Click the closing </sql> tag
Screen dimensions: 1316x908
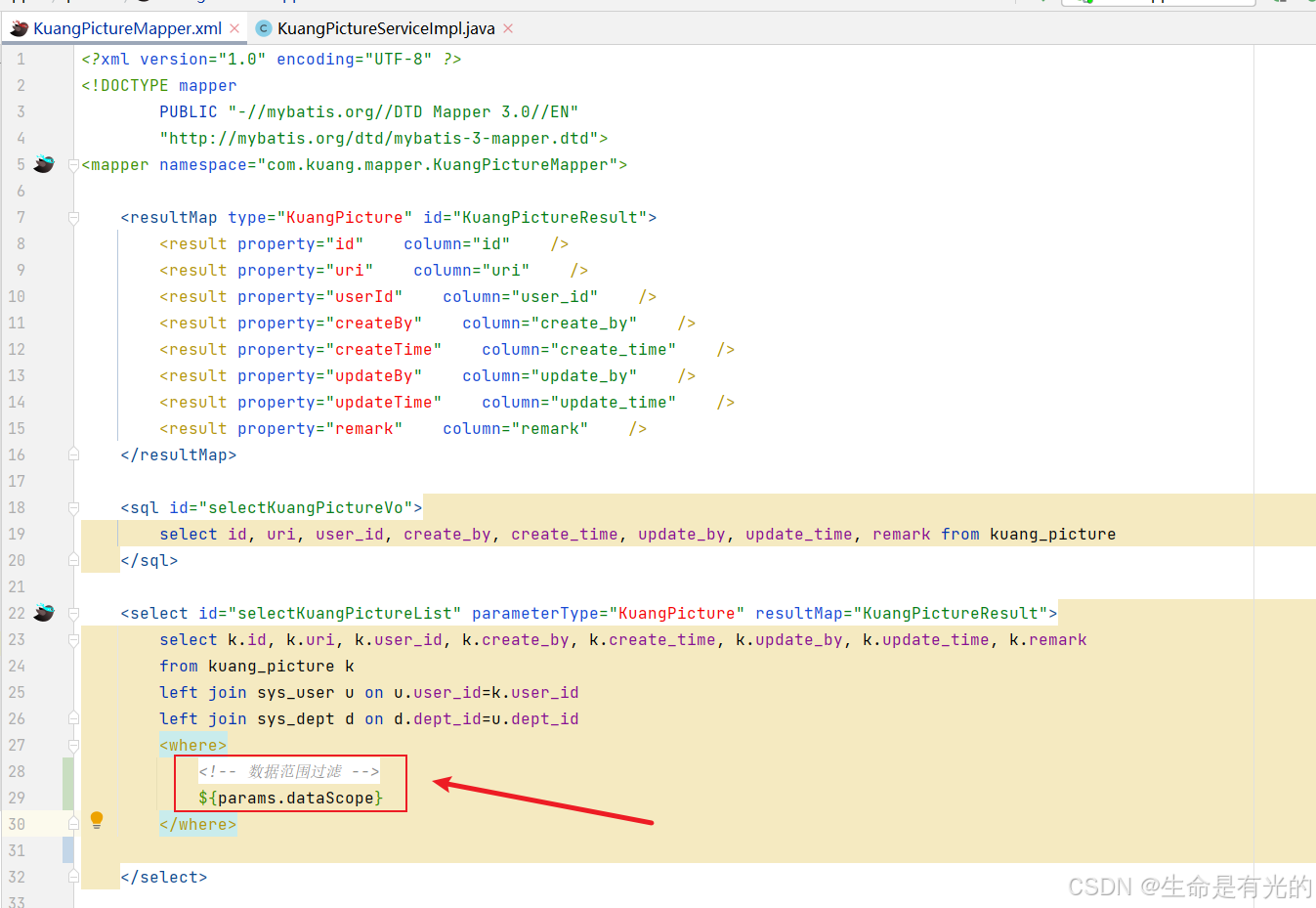149,560
